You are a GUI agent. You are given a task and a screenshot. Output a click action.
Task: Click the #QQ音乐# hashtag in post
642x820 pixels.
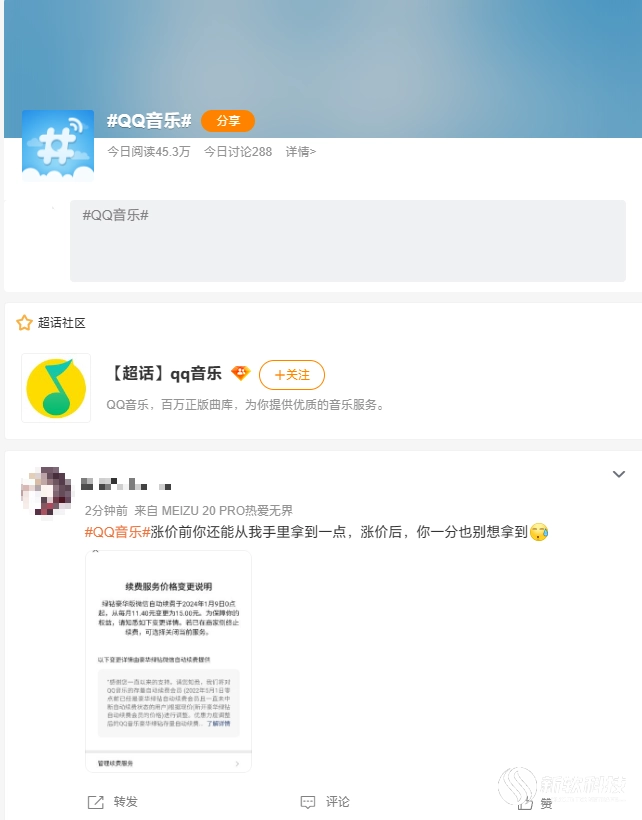point(118,532)
